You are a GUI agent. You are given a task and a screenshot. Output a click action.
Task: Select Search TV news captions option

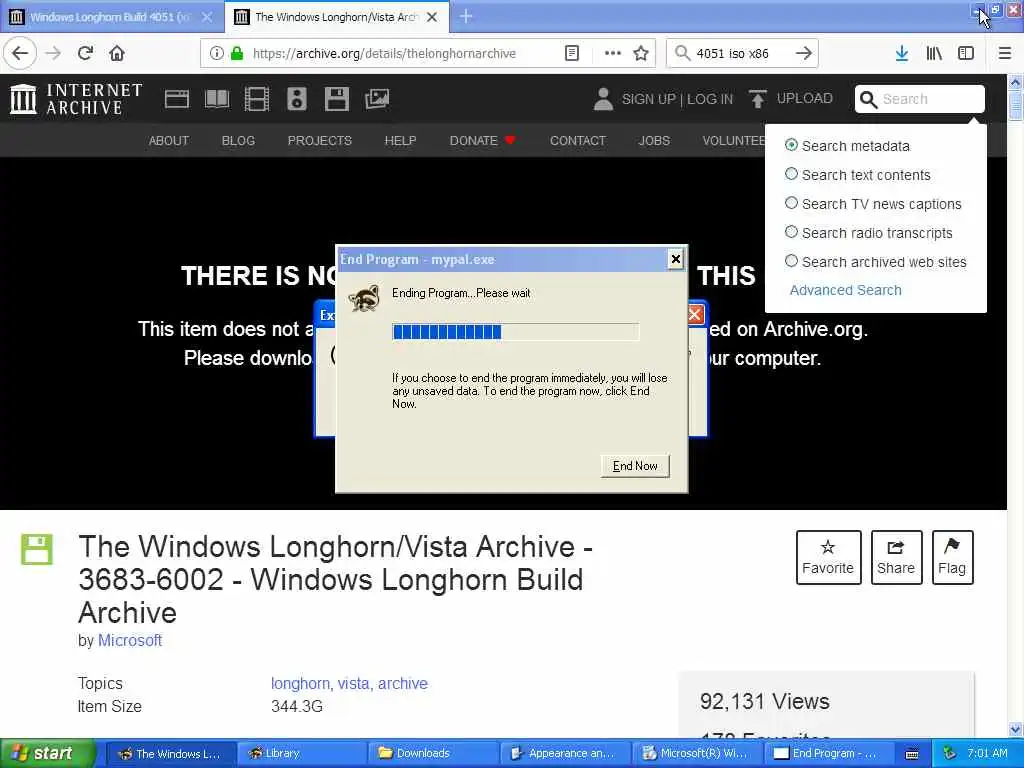coord(792,203)
